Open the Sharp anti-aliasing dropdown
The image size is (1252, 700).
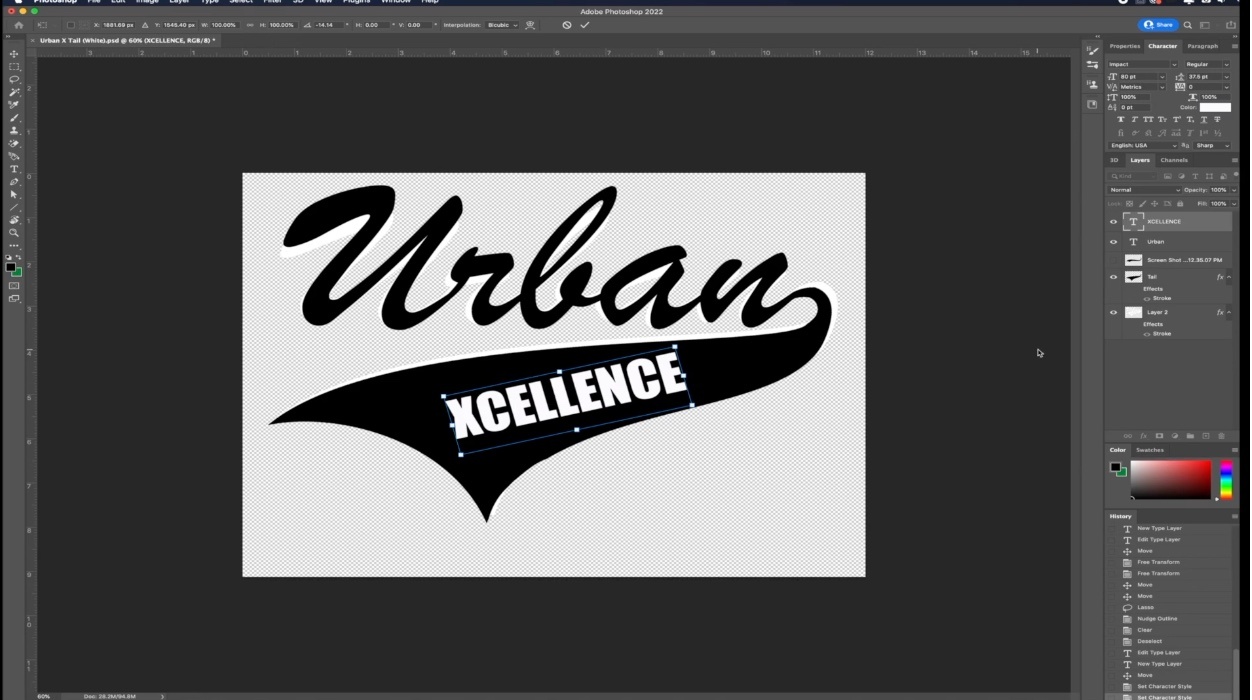[x=1212, y=146]
